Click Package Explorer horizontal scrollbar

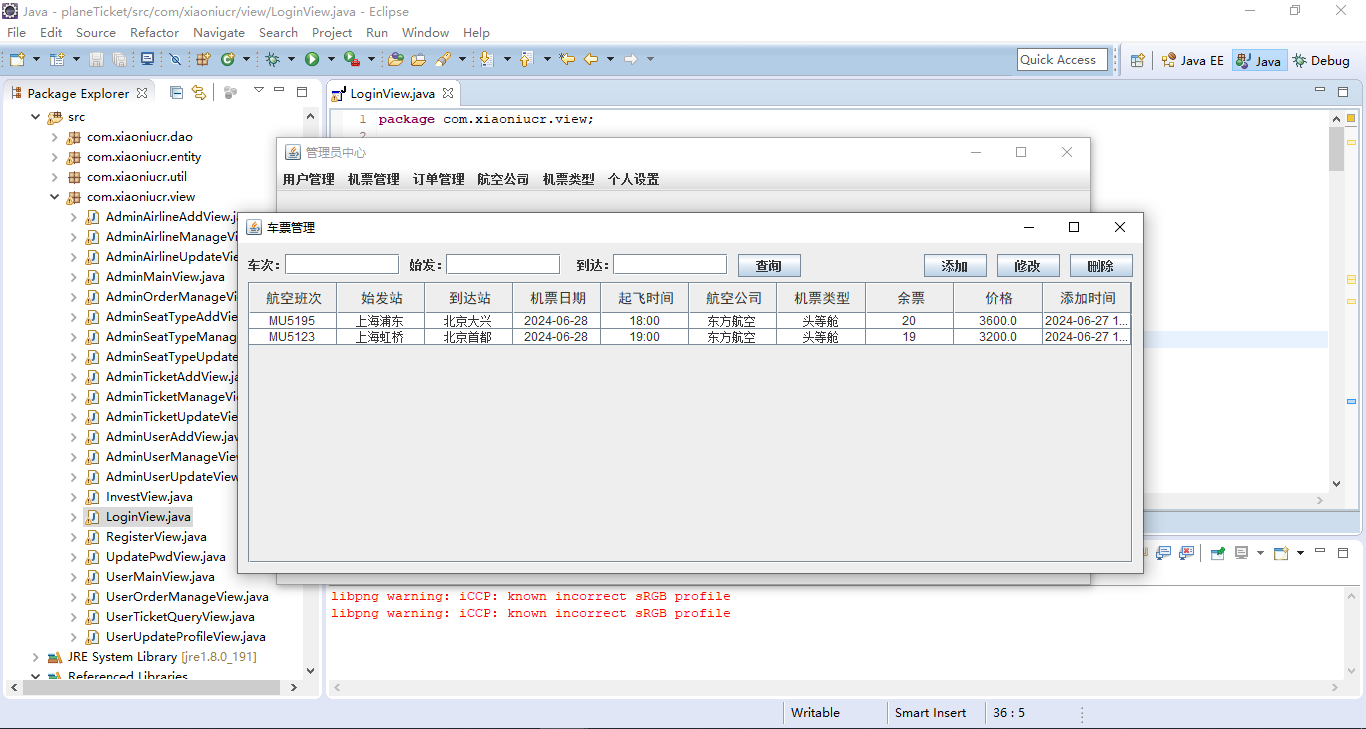coord(150,687)
